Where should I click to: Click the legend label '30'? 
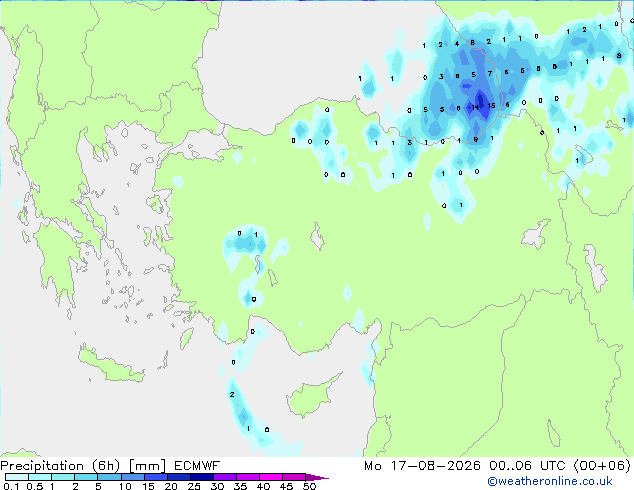pos(217,486)
